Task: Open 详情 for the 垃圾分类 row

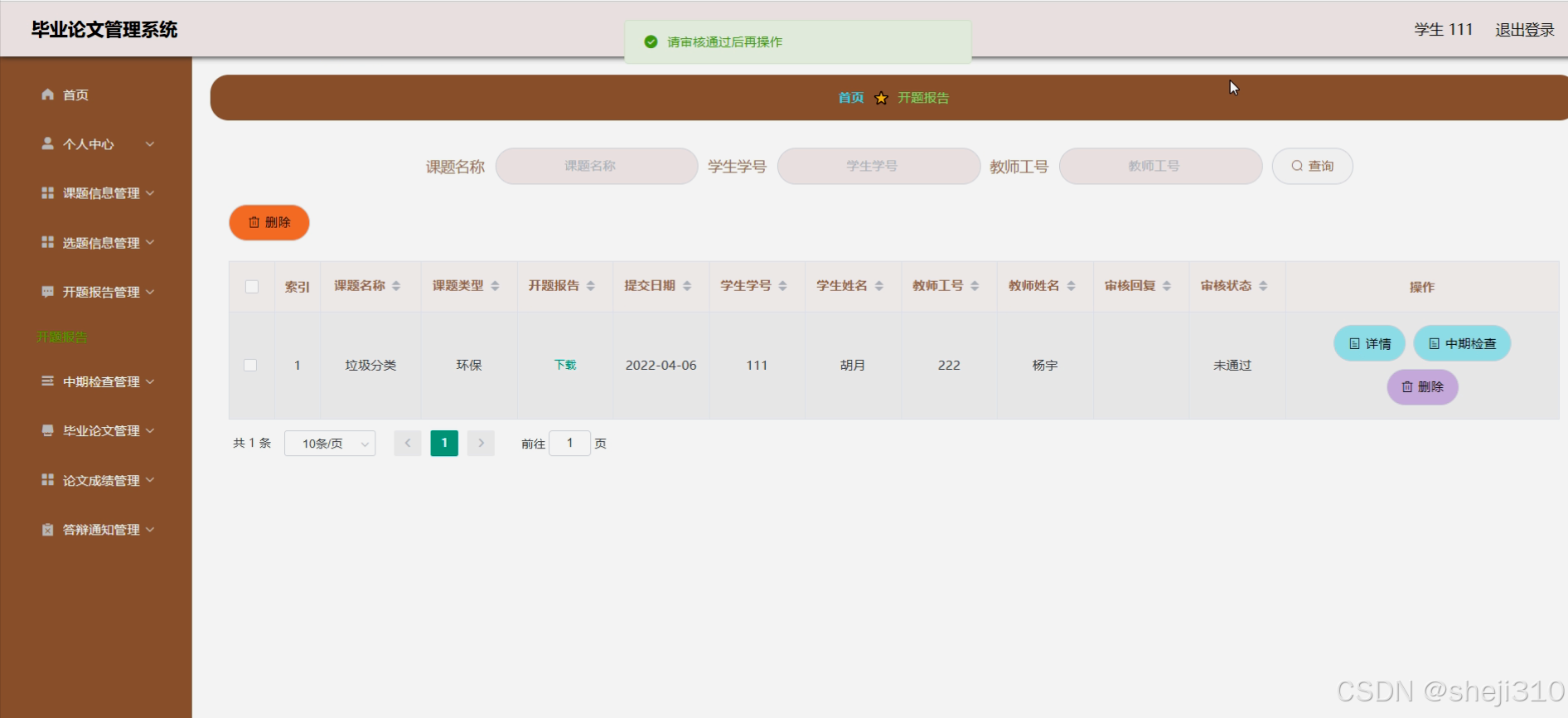Action: click(x=1369, y=343)
